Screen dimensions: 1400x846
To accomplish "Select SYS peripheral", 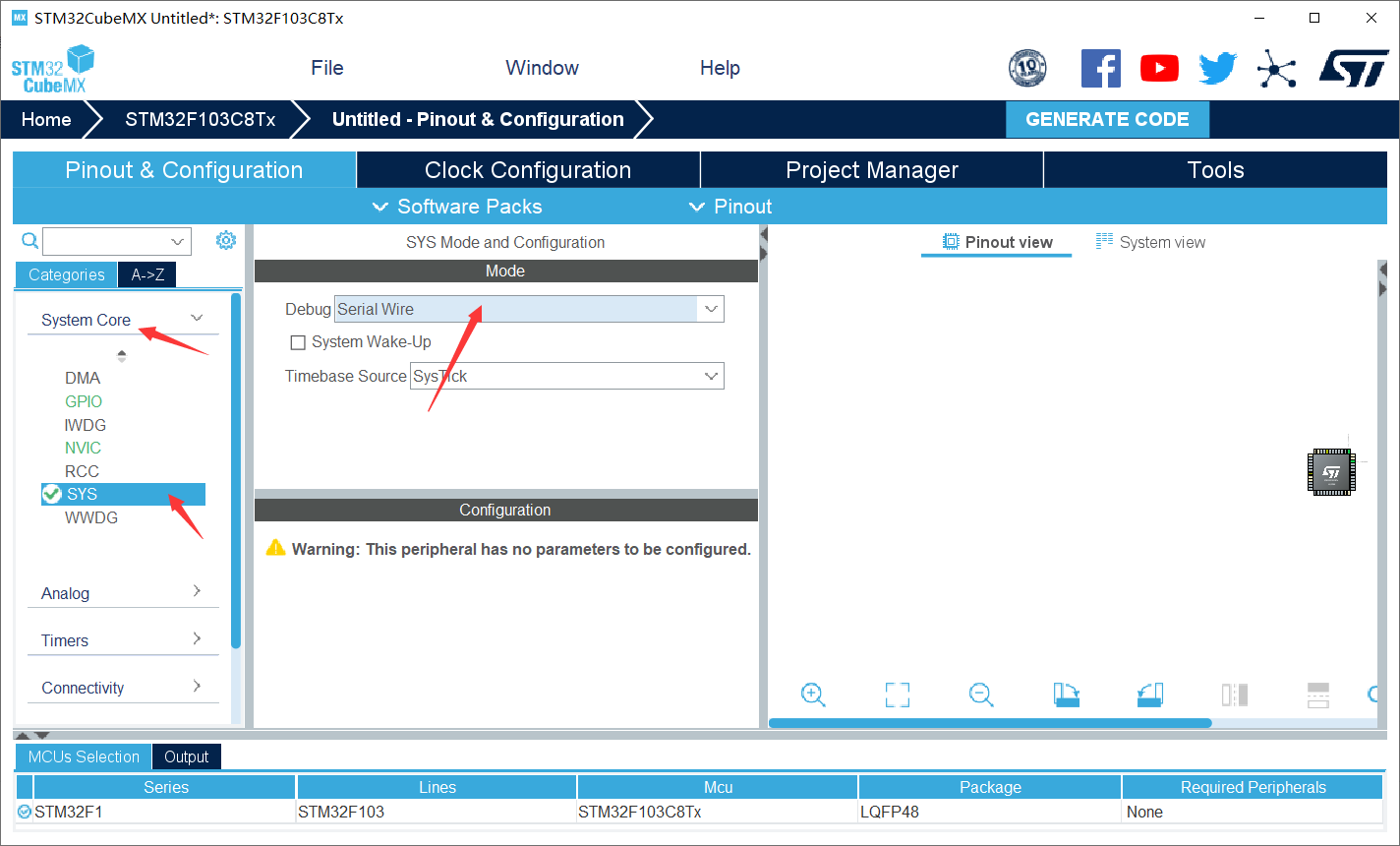I will tap(123, 494).
